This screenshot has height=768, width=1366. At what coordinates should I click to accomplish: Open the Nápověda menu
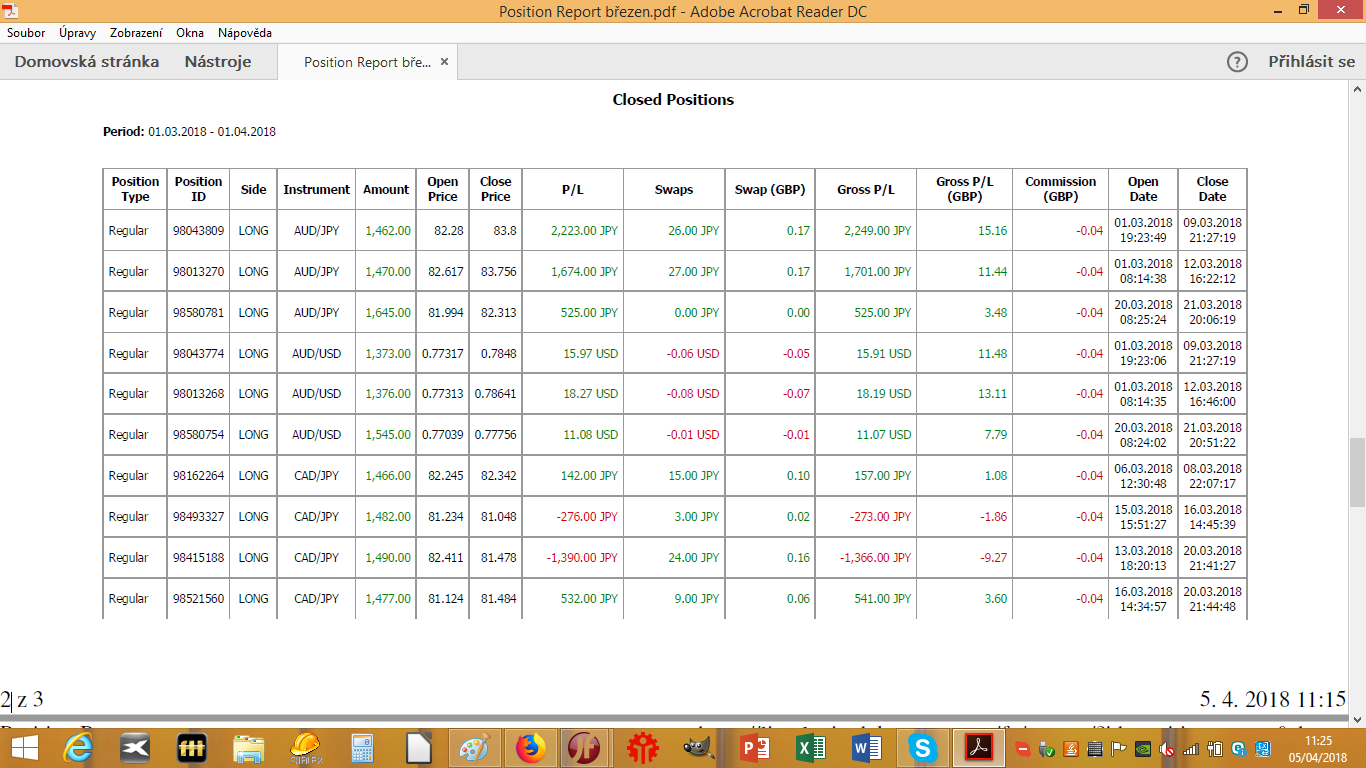click(245, 33)
